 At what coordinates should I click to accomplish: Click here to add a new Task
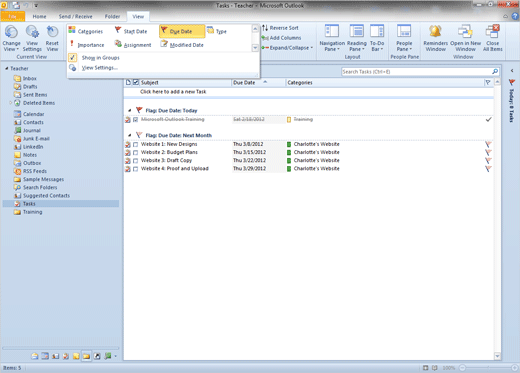[173, 92]
